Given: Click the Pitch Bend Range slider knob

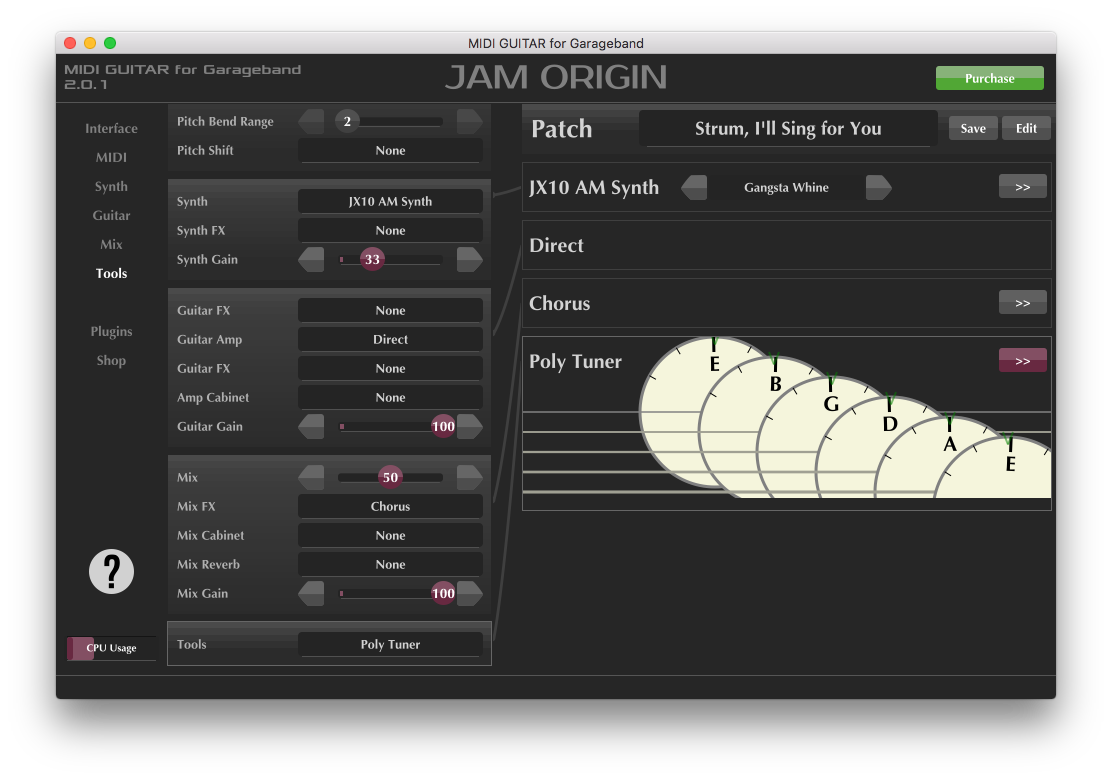Looking at the screenshot, I should point(347,121).
